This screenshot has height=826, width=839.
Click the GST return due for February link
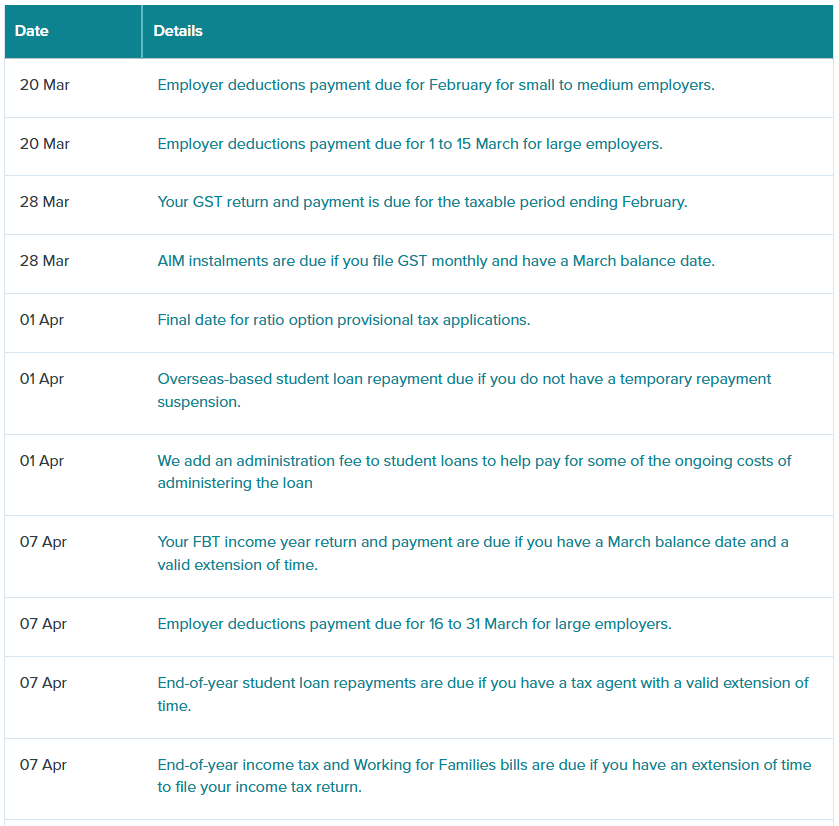tap(422, 202)
